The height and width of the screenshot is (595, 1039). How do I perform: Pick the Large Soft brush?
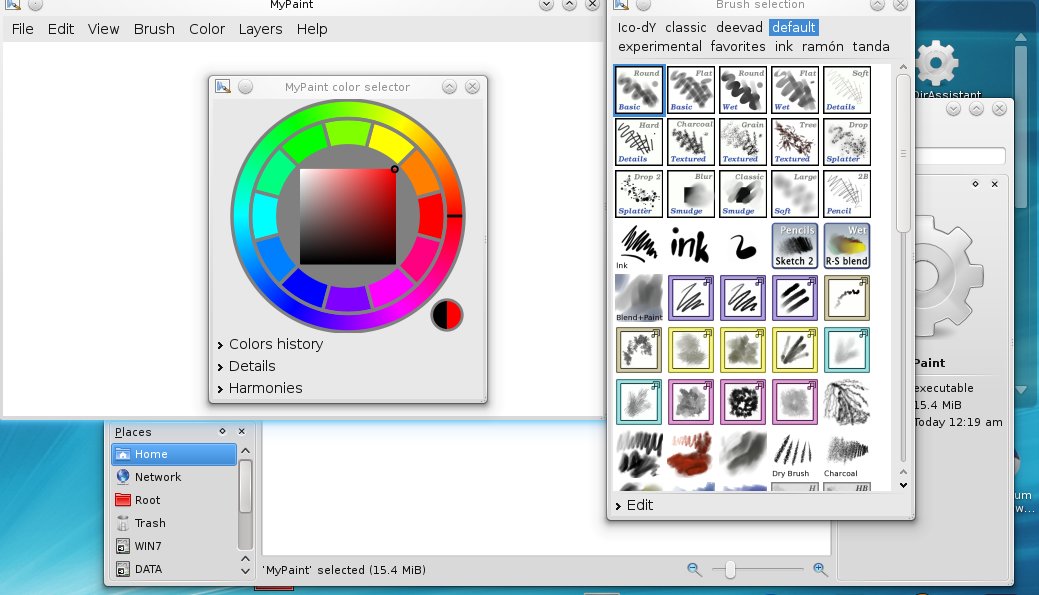[794, 194]
